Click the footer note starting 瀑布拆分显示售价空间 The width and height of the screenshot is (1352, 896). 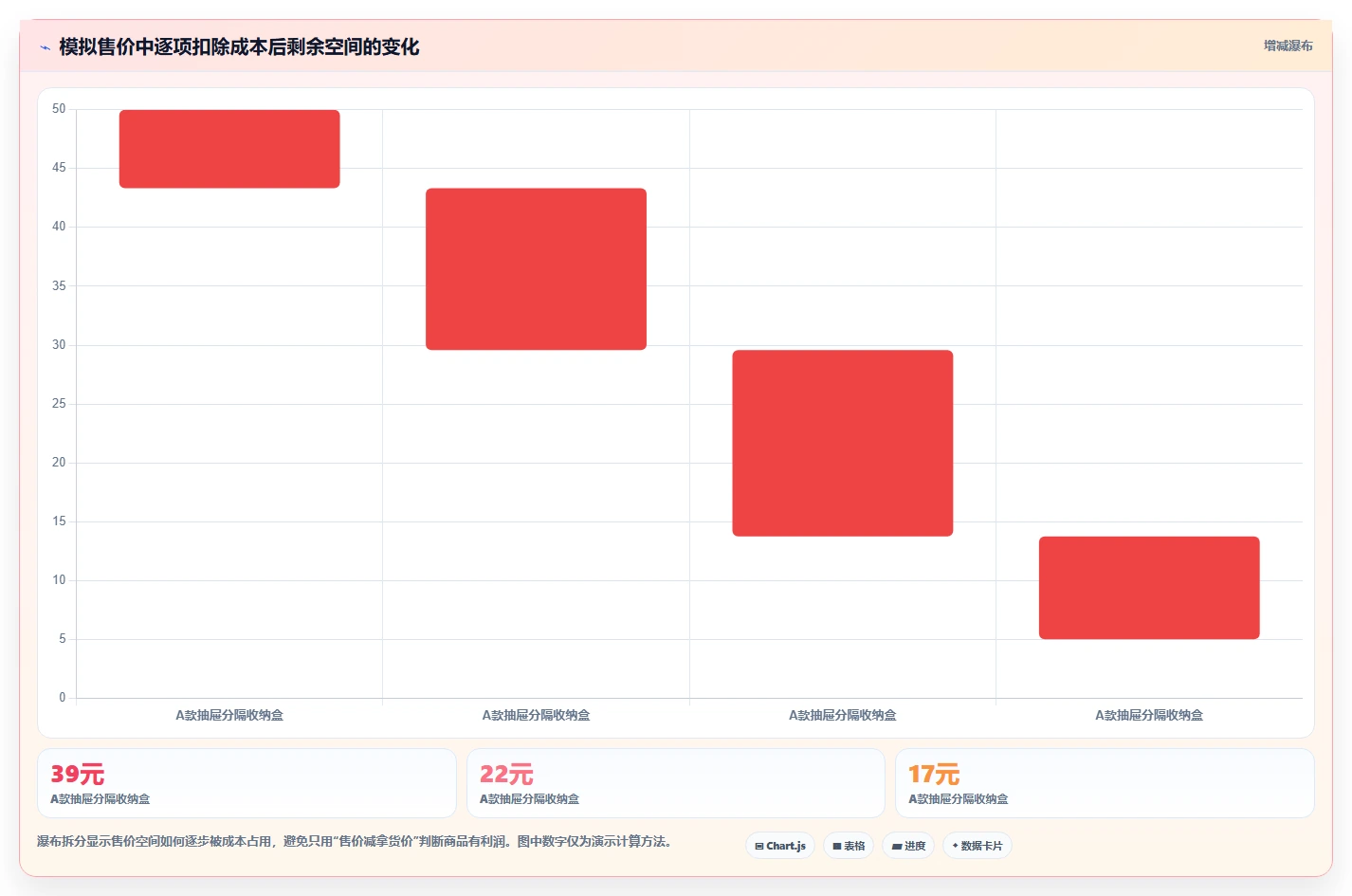pos(355,842)
